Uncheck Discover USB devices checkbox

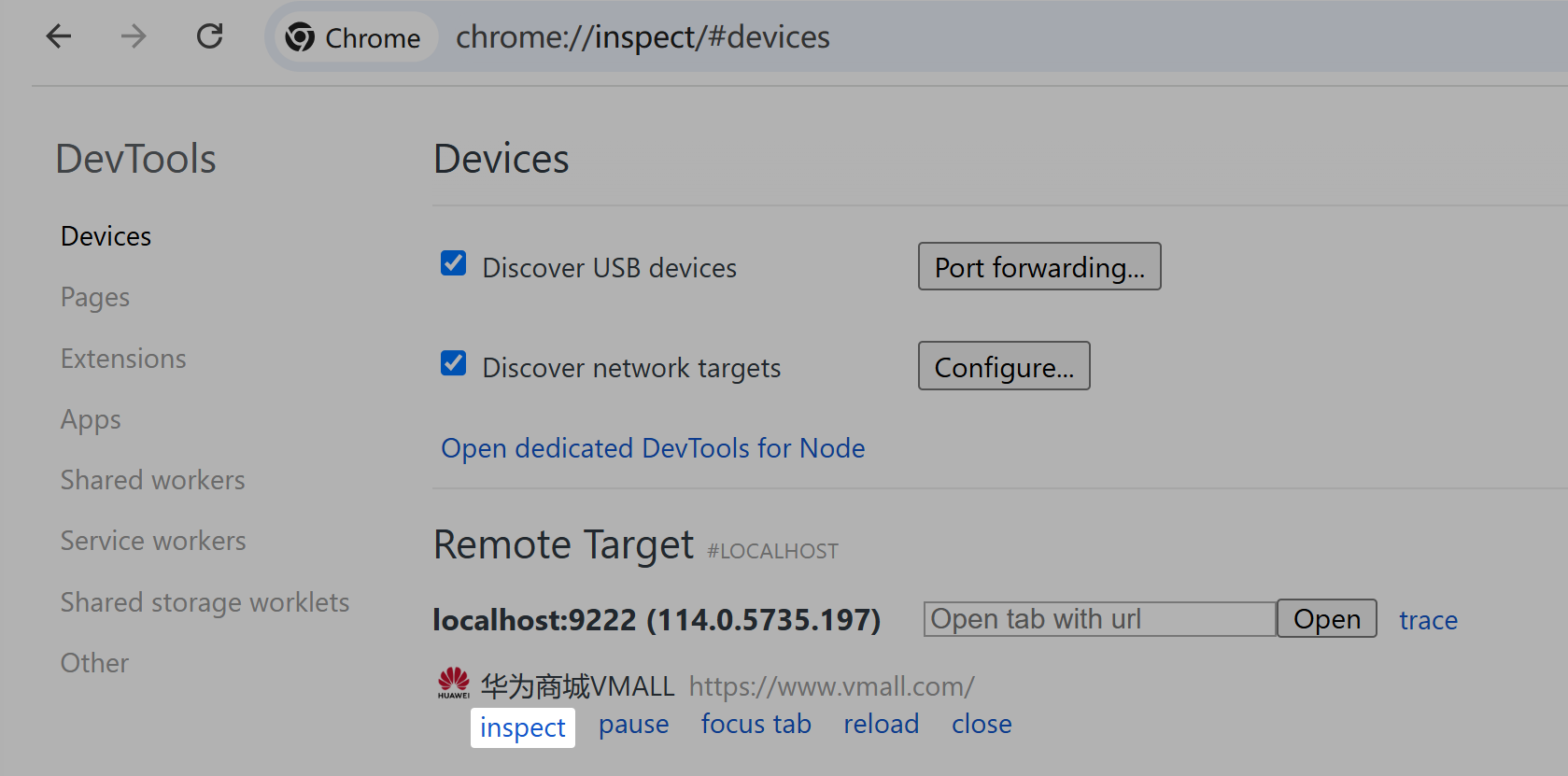pos(454,263)
